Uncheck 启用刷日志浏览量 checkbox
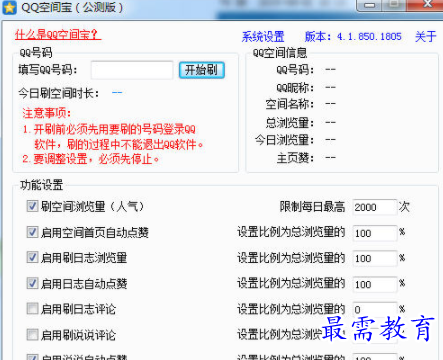 [32, 257]
